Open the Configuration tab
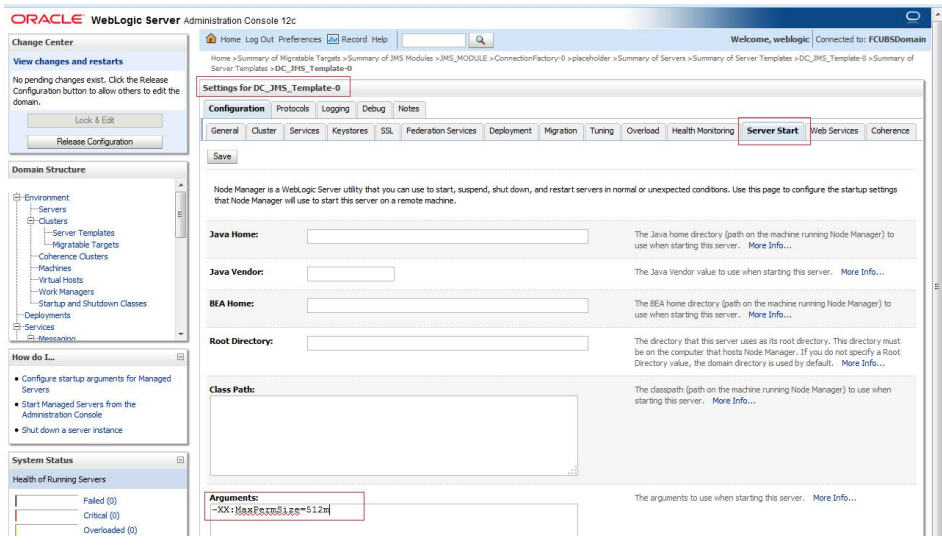This screenshot has height=558, width=942. [x=237, y=109]
